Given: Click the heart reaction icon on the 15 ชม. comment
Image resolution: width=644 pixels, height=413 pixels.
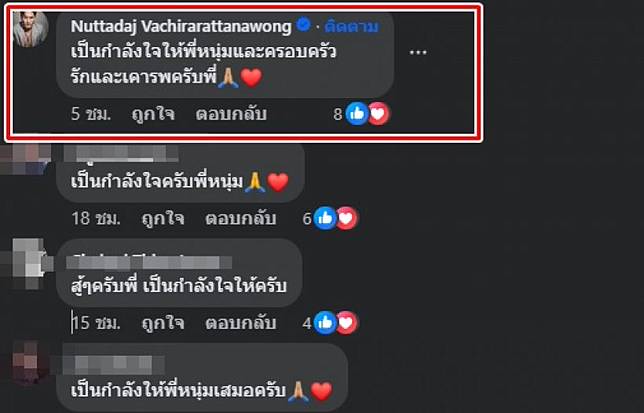Looking at the screenshot, I should (x=347, y=323).
